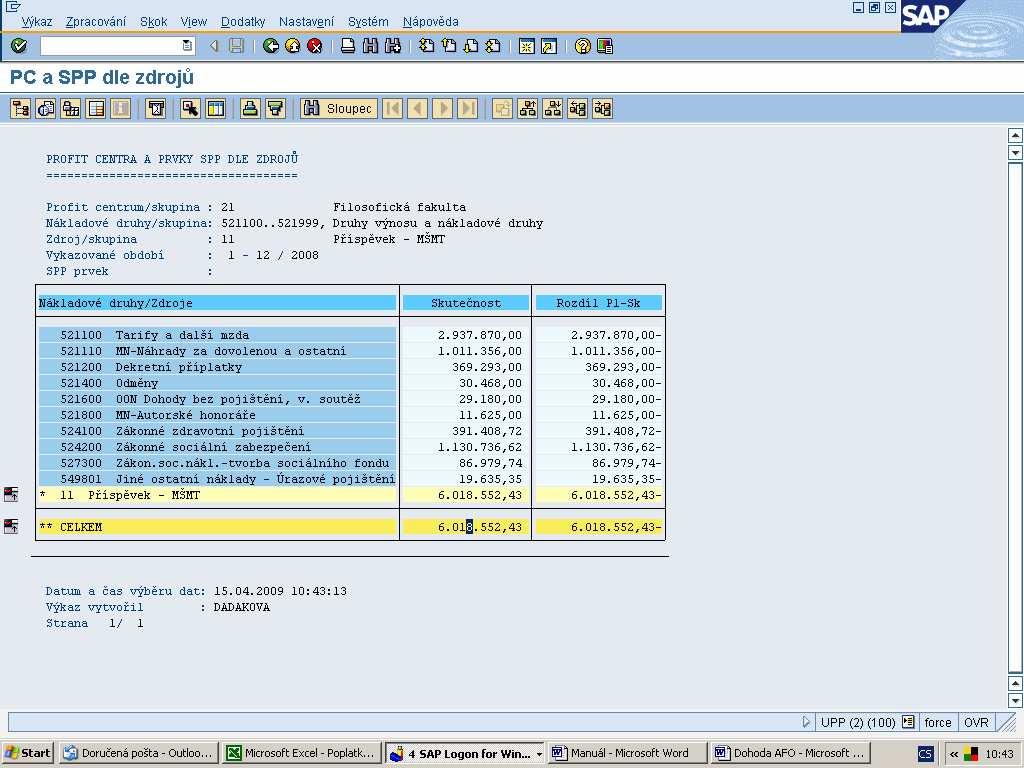Click the Rozdíl Pl-Sk column header

point(598,303)
